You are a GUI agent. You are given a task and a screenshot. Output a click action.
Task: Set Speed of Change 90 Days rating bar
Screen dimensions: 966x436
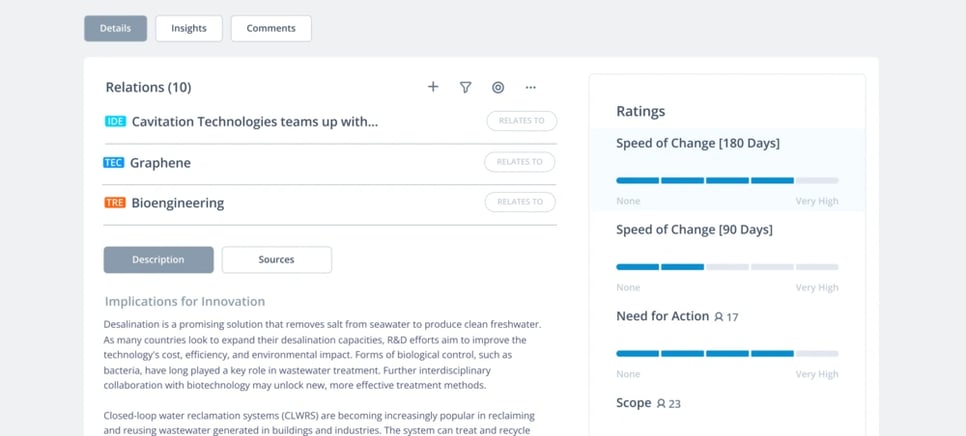pos(727,267)
